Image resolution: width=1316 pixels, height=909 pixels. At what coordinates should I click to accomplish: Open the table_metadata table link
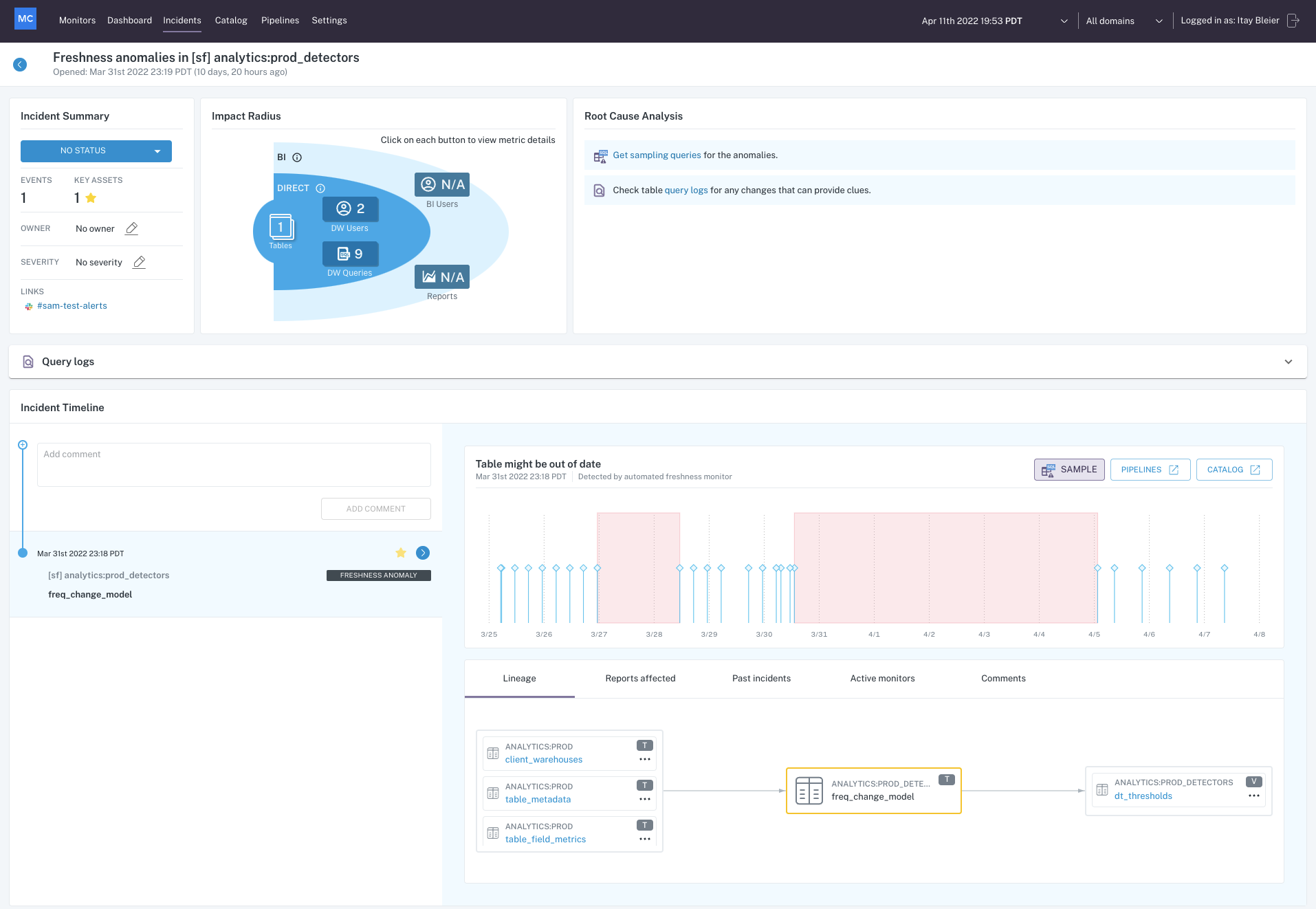point(538,800)
